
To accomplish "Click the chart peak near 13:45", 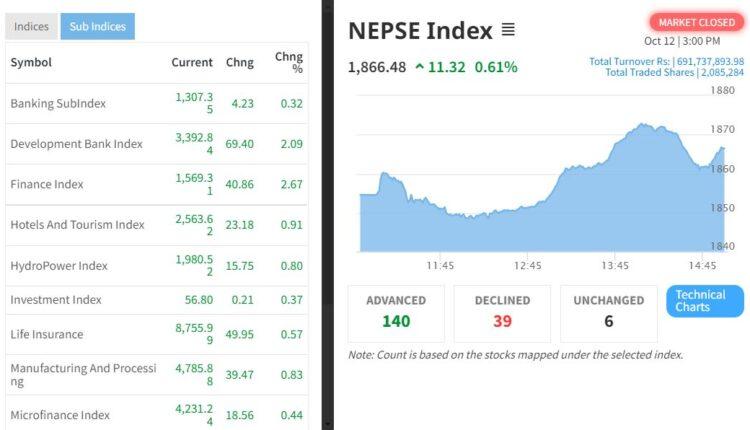I will 645,125.
